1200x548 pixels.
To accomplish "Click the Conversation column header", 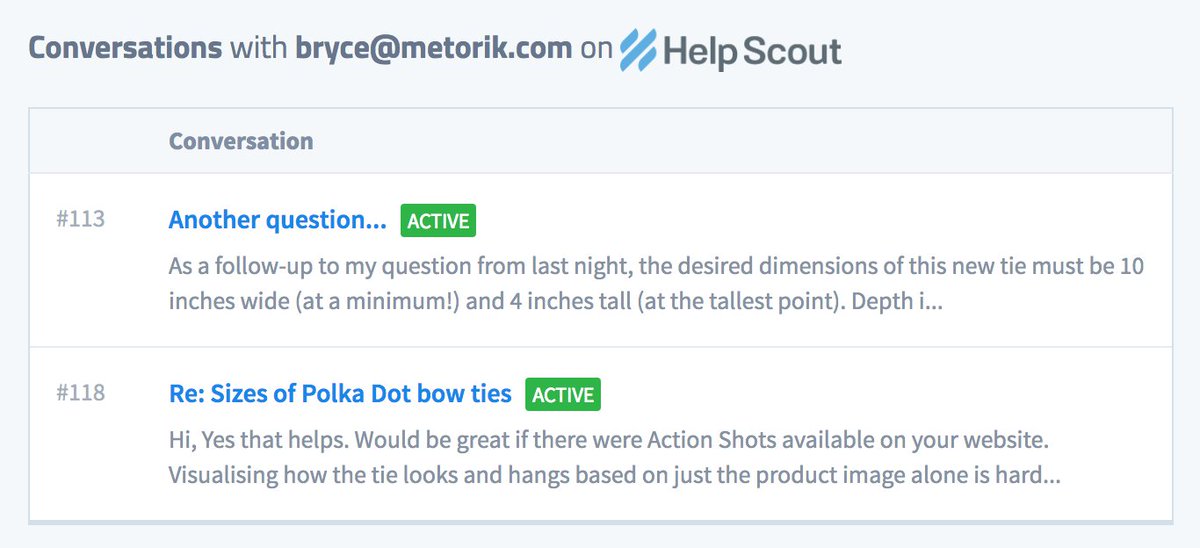I will click(x=241, y=141).
